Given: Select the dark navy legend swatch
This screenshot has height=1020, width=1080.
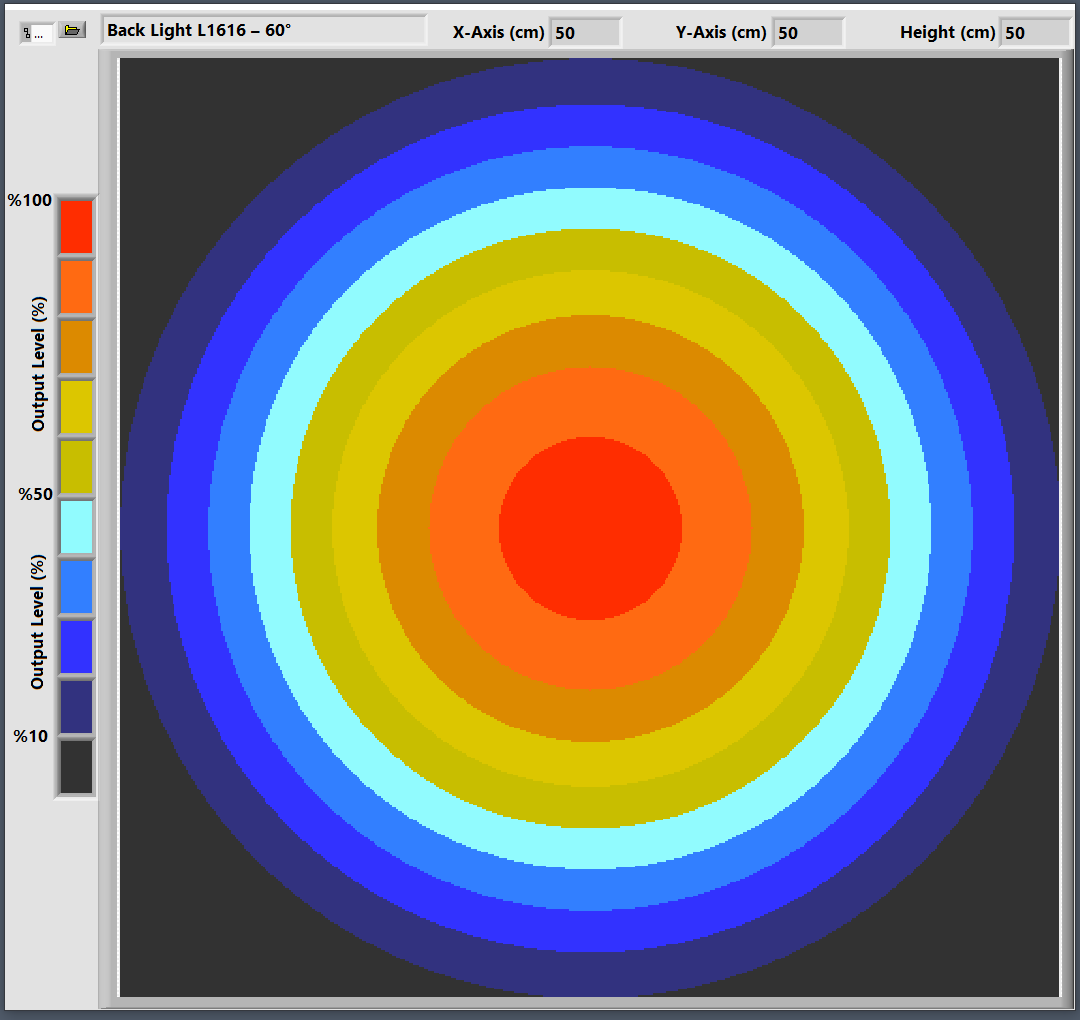Looking at the screenshot, I should pos(76,707).
